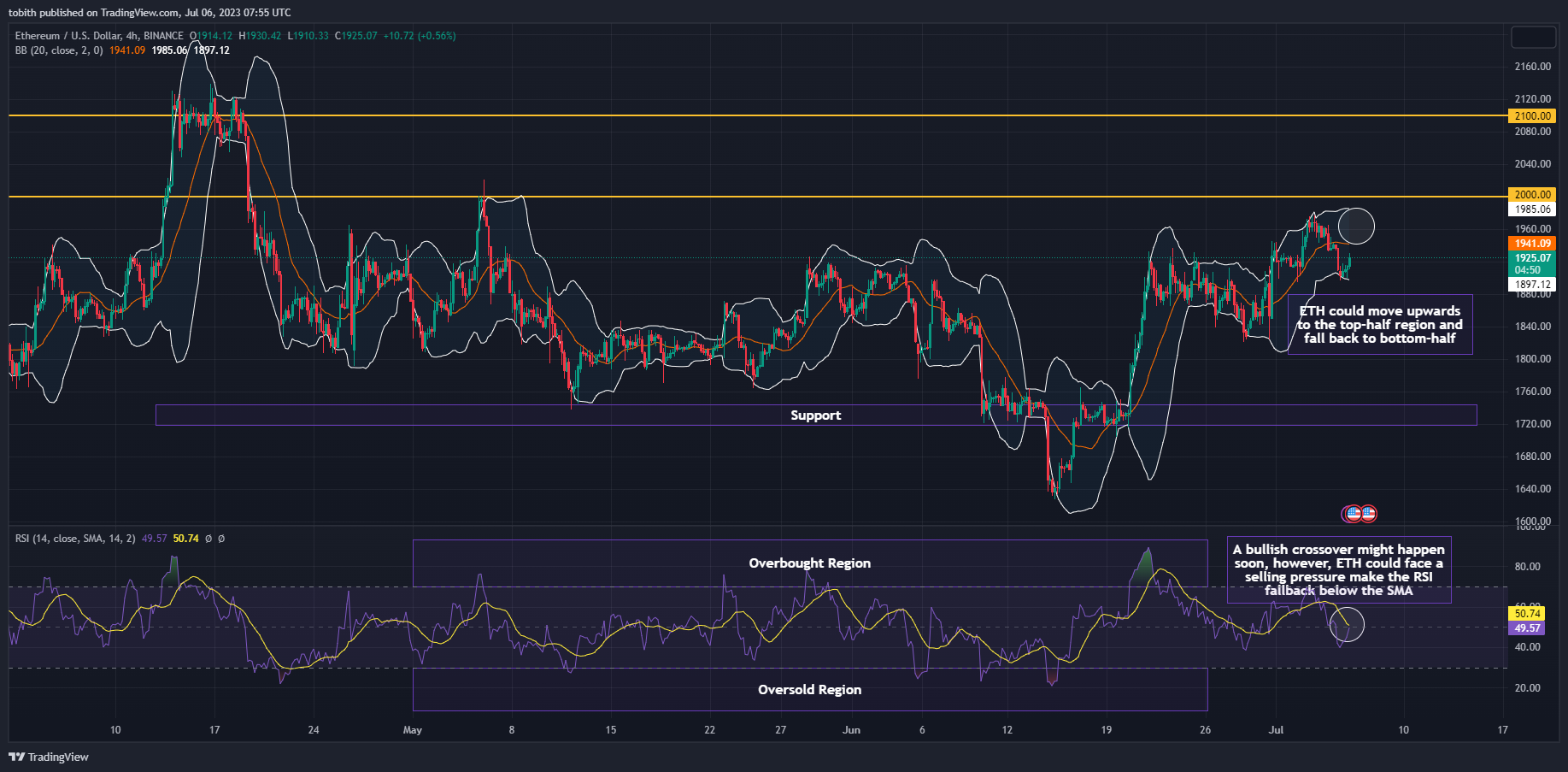Screen dimensions: 1568x772
Task: Click the 1985.06 upper band axis label
Action: (x=1532, y=209)
